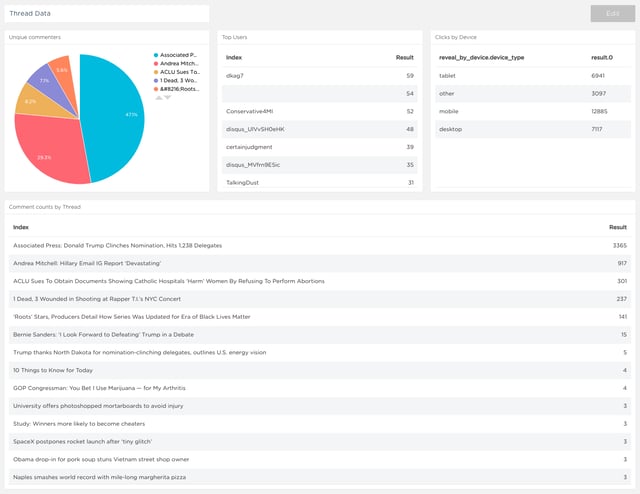This screenshot has width=640, height=494.
Task: Click the Result header in Comment counts table
Action: (x=618, y=227)
